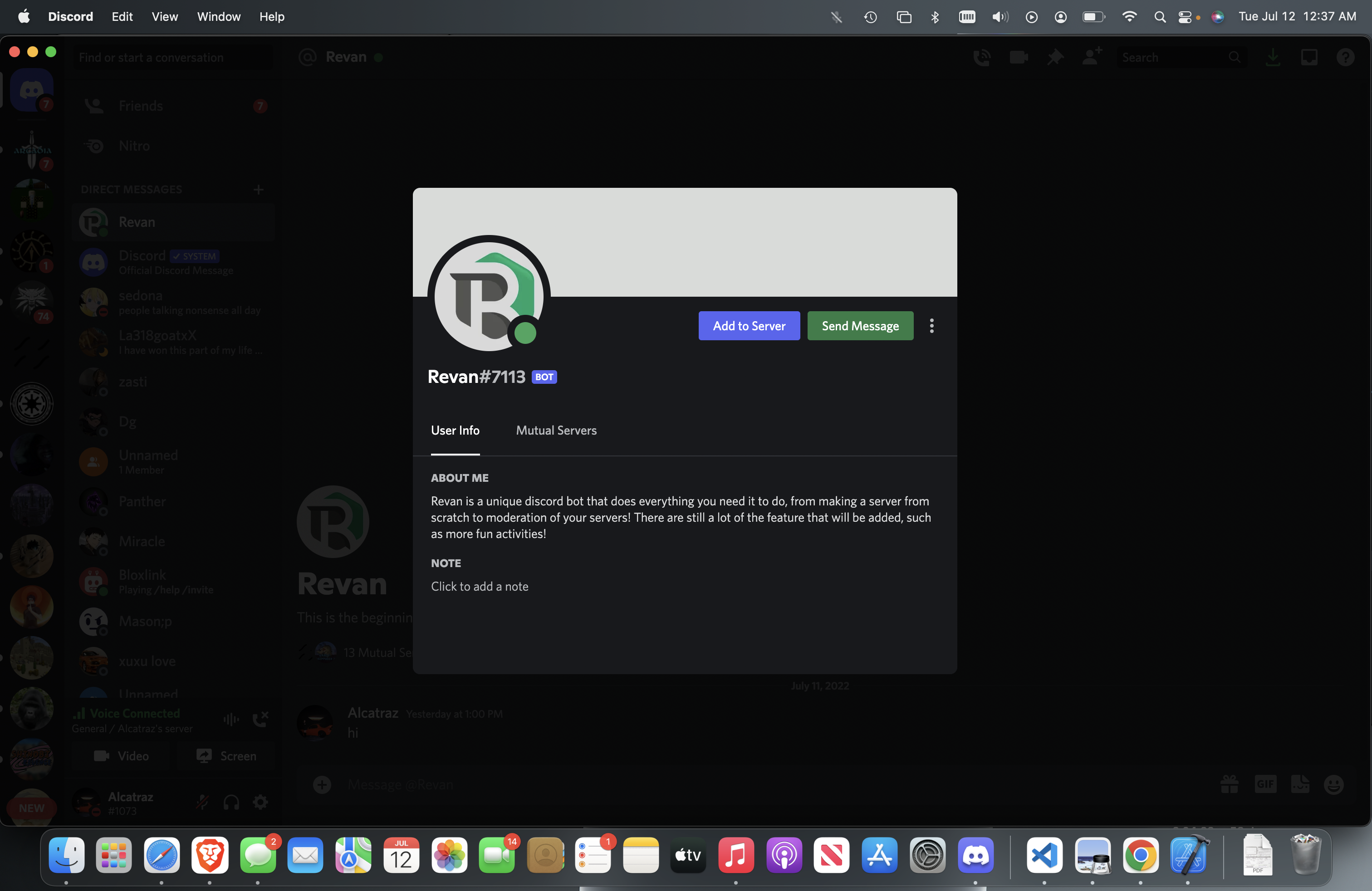Screen dimensions: 1372x891
Task: Switch to the Mutual Servers tab
Action: coord(556,430)
